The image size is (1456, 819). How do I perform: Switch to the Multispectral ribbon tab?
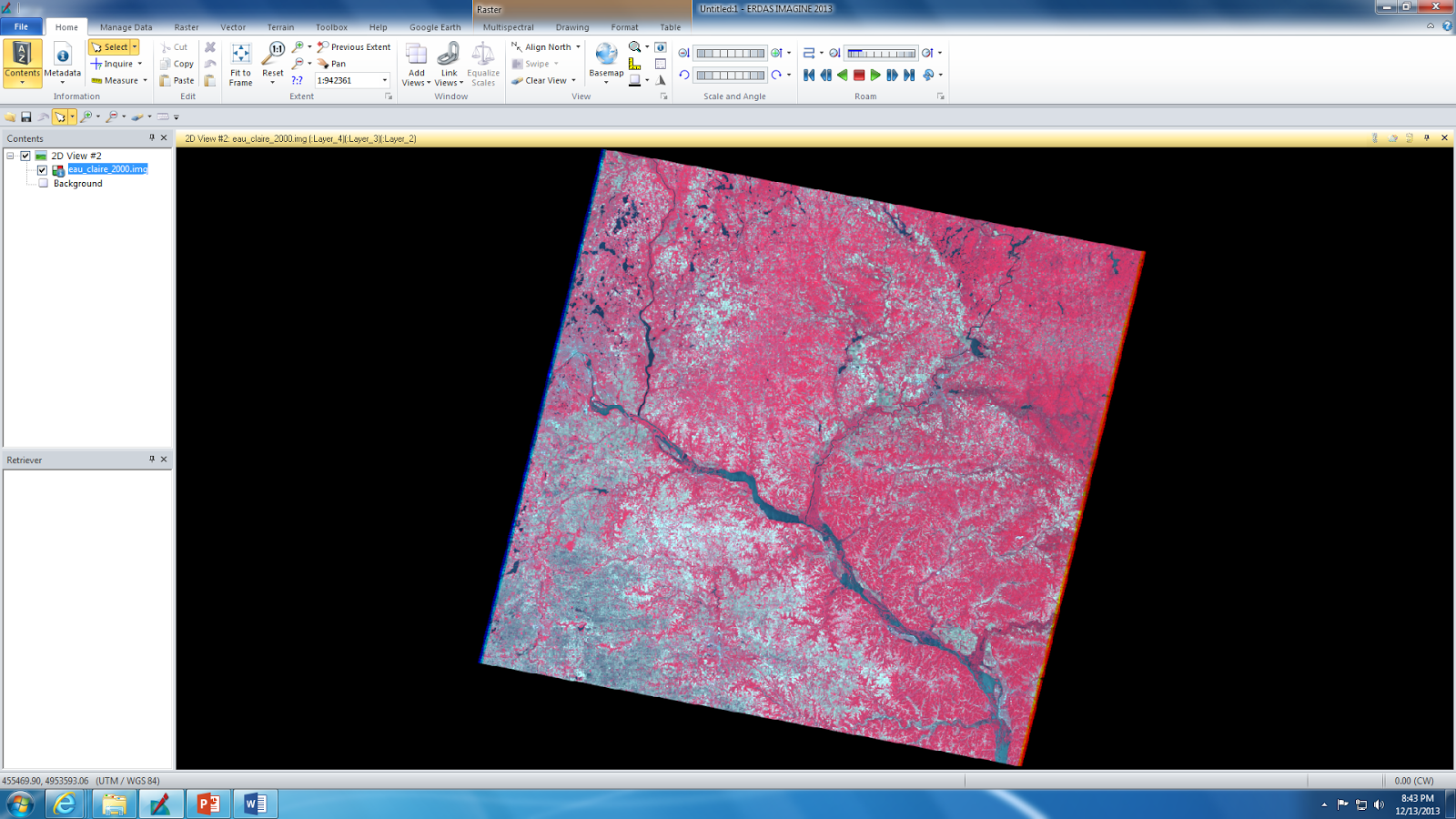(508, 27)
